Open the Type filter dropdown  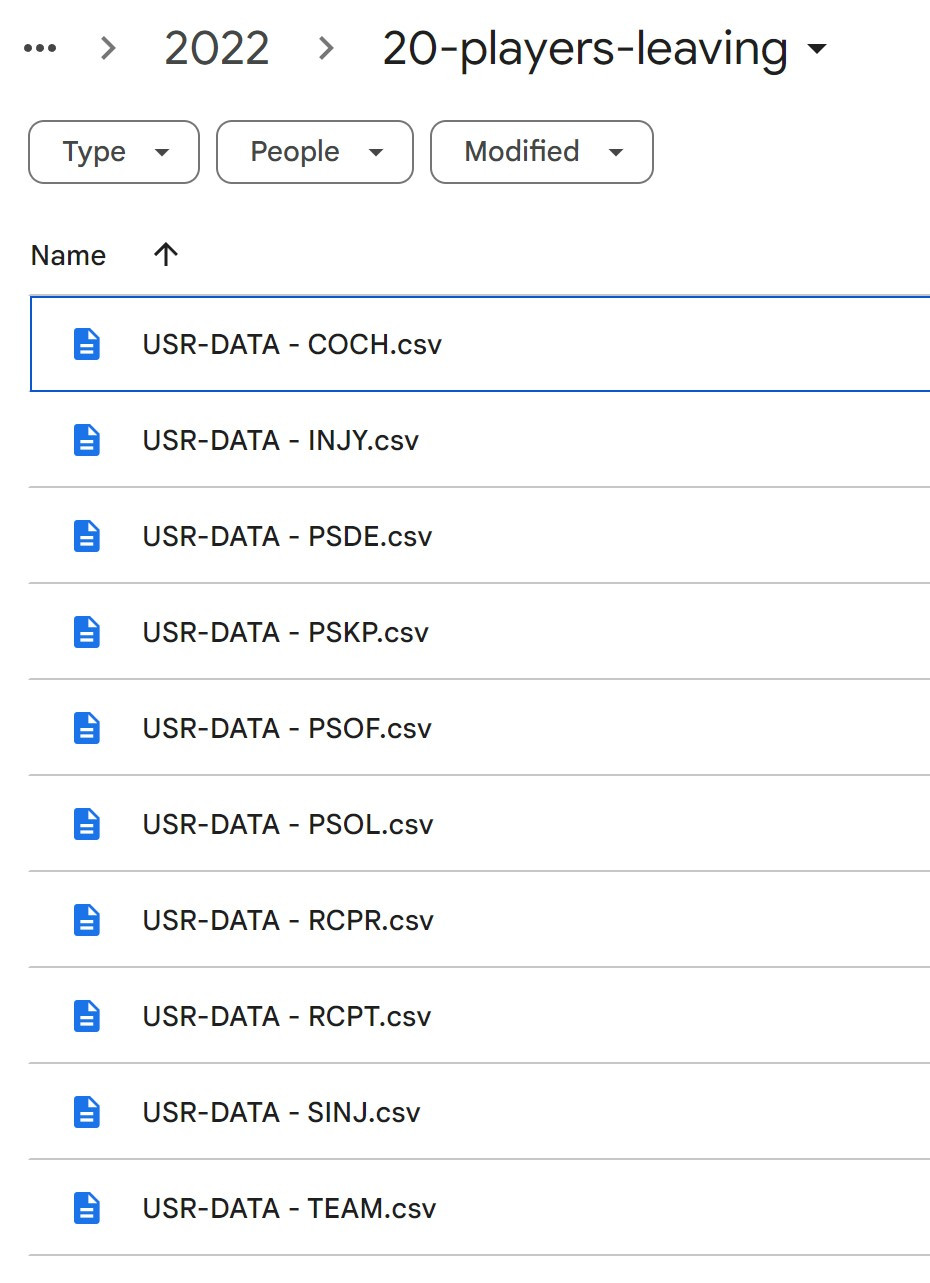[x=114, y=152]
